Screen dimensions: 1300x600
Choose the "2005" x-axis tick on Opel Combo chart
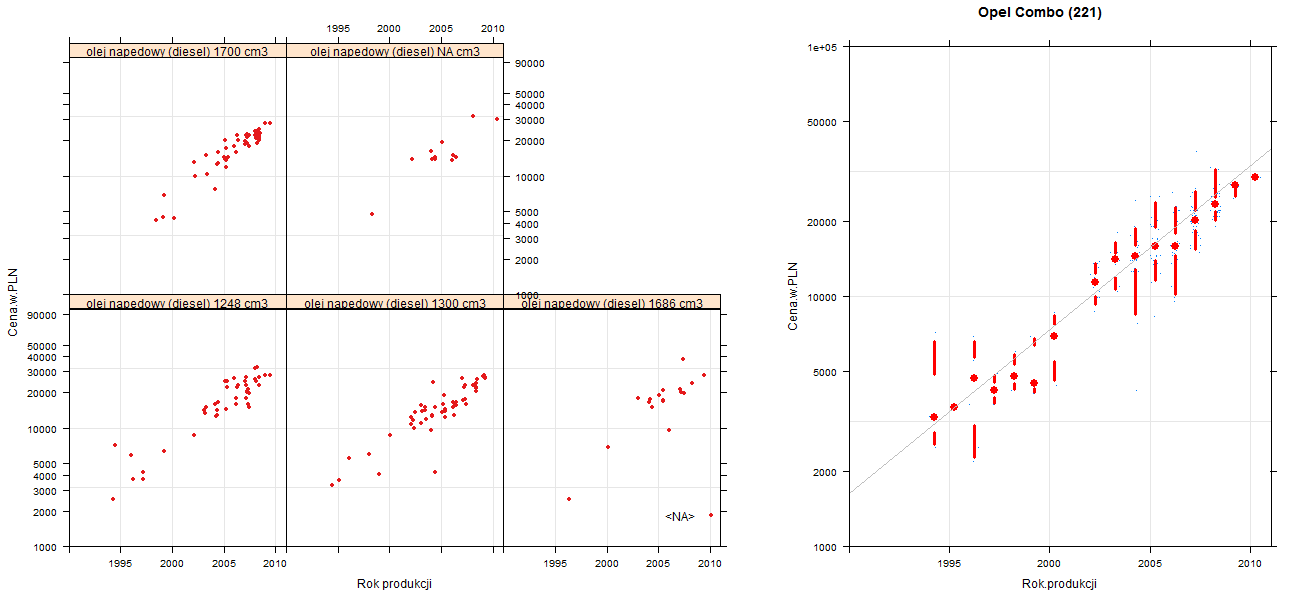pos(1149,563)
